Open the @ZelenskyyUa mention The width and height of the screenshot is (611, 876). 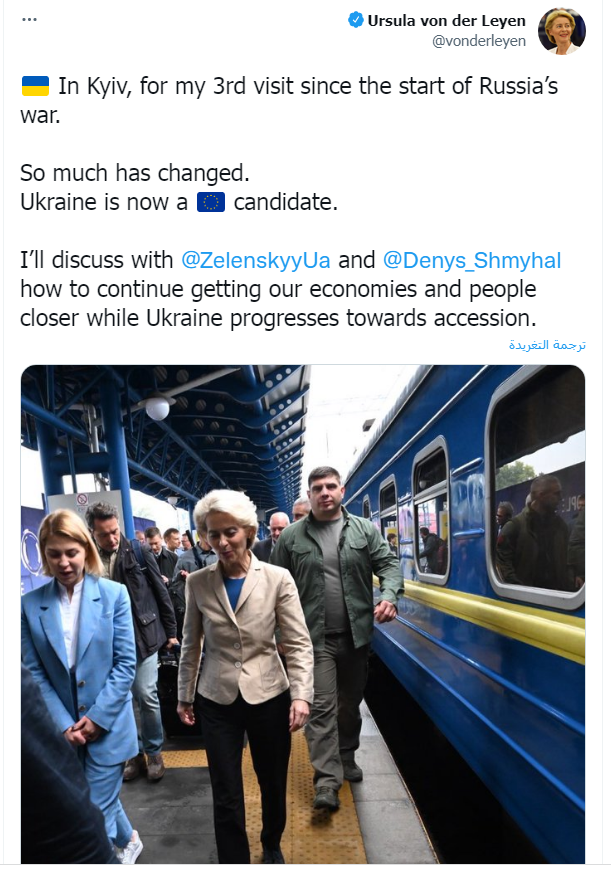coord(255,261)
